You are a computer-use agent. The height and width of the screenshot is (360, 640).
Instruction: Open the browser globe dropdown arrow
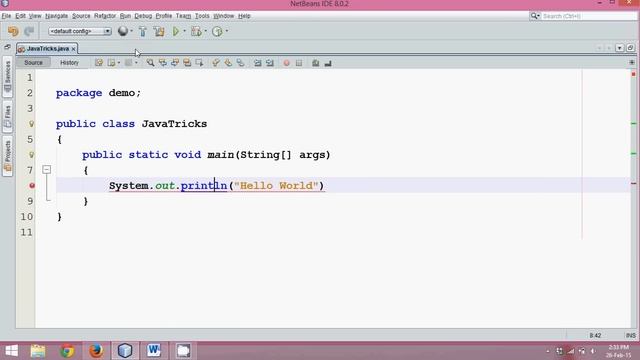[131, 31]
